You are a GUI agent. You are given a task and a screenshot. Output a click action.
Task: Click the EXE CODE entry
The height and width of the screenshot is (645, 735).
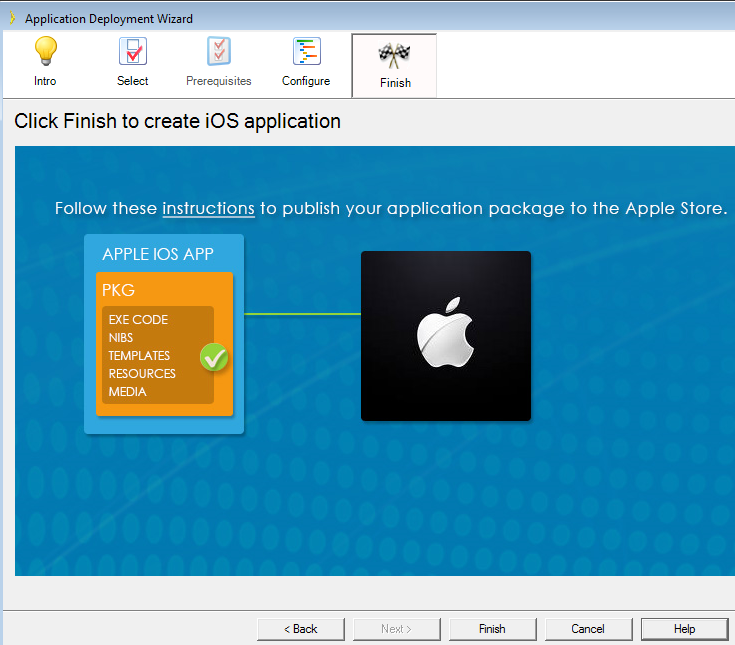(138, 320)
